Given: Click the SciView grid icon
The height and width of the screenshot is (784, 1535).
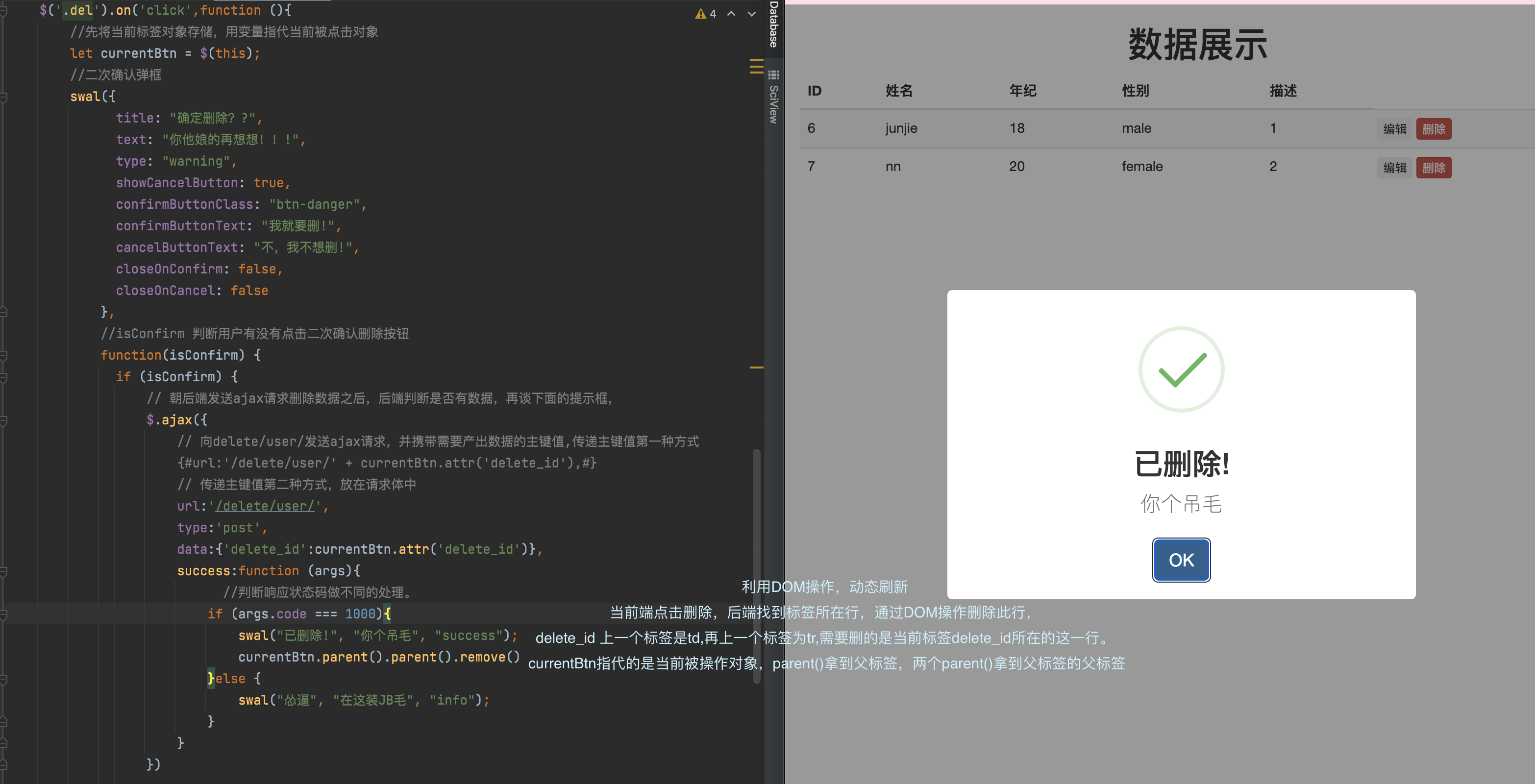Looking at the screenshot, I should (773, 75).
